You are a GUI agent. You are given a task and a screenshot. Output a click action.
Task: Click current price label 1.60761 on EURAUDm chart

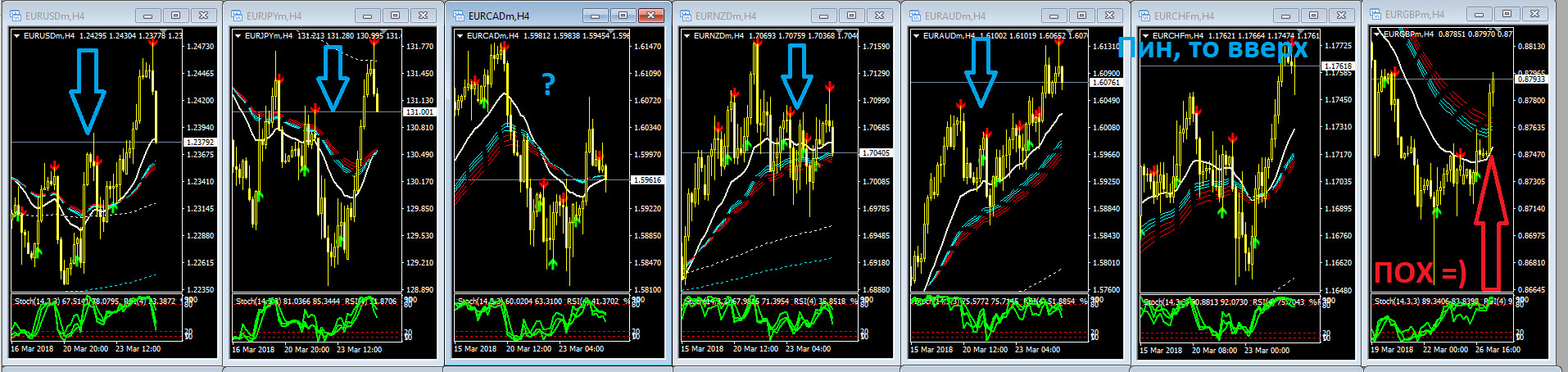pos(1106,83)
